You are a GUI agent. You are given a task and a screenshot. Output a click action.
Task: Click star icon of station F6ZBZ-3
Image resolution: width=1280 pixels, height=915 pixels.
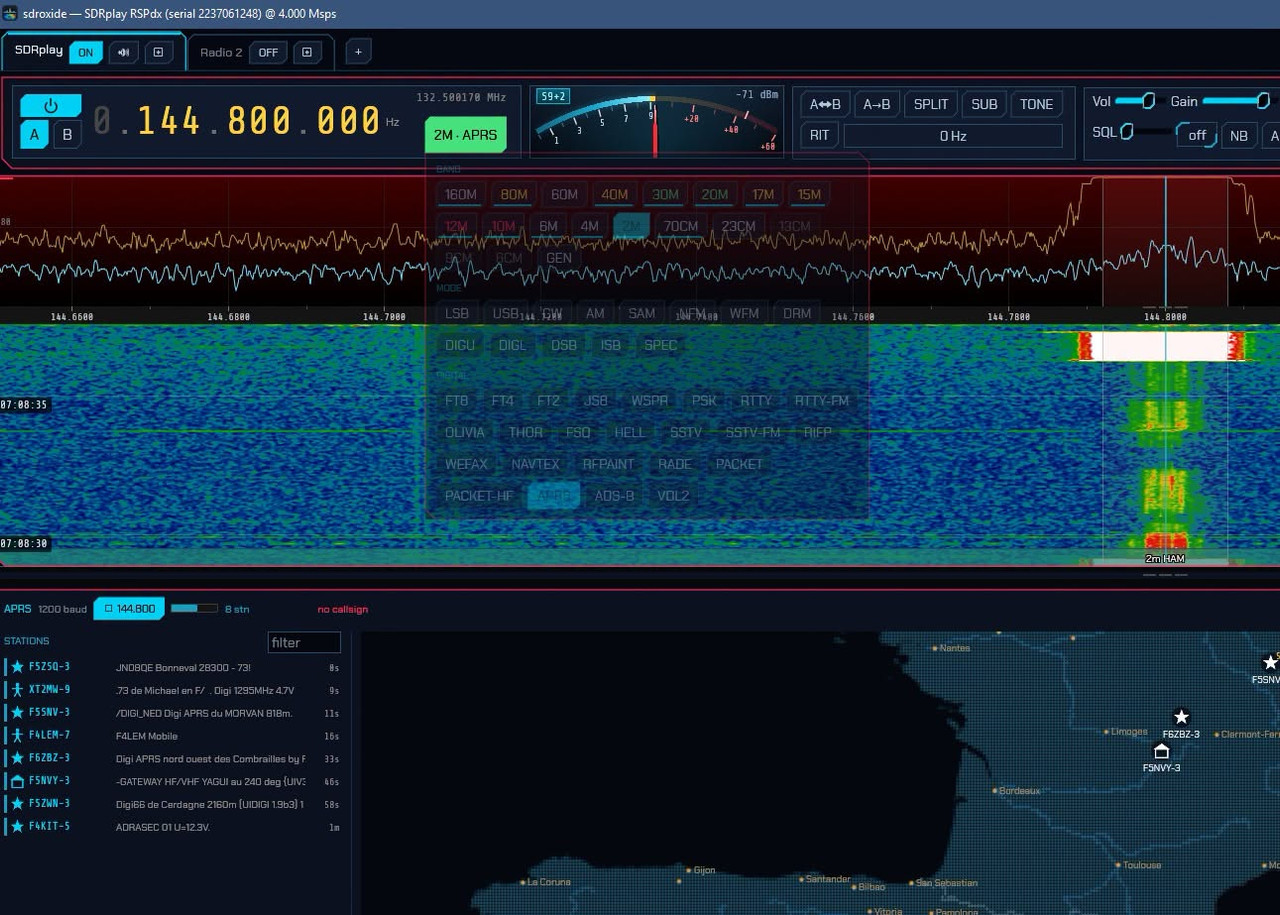point(17,758)
